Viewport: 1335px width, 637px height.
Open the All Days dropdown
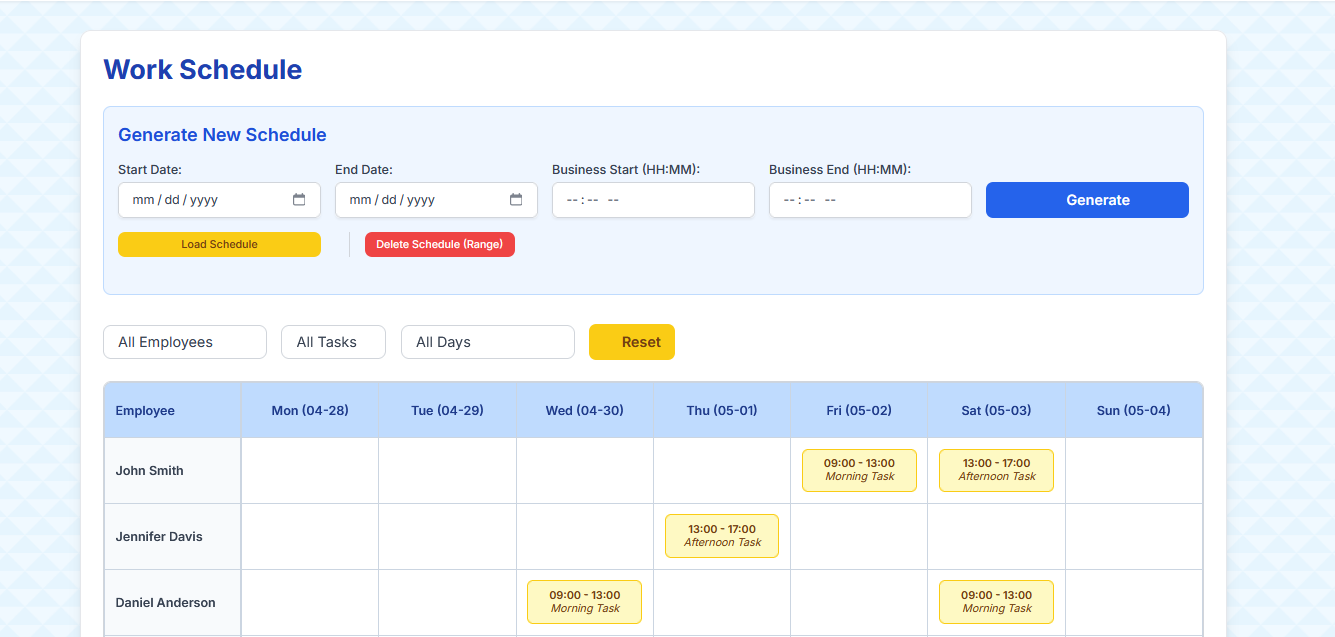(x=488, y=342)
